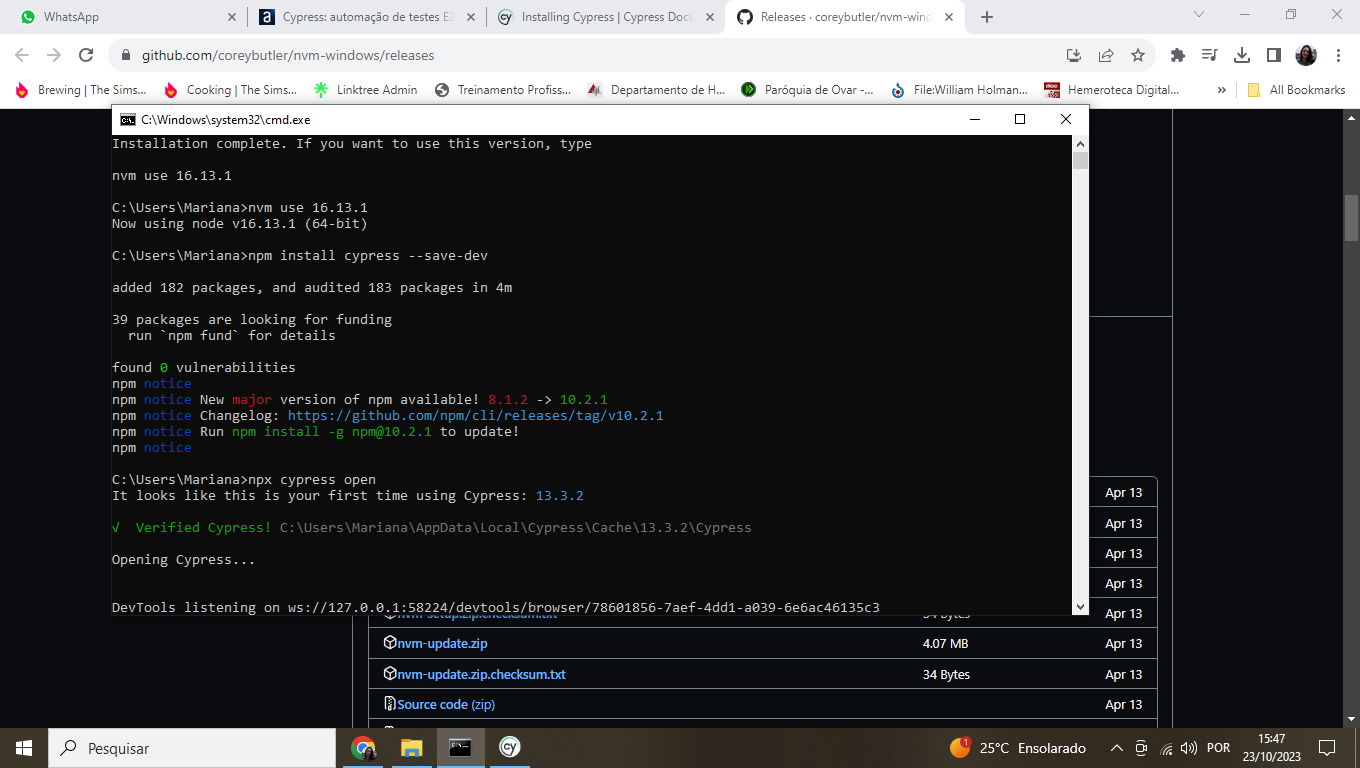
Task: Open Chrome downloads
Action: coord(1242,55)
